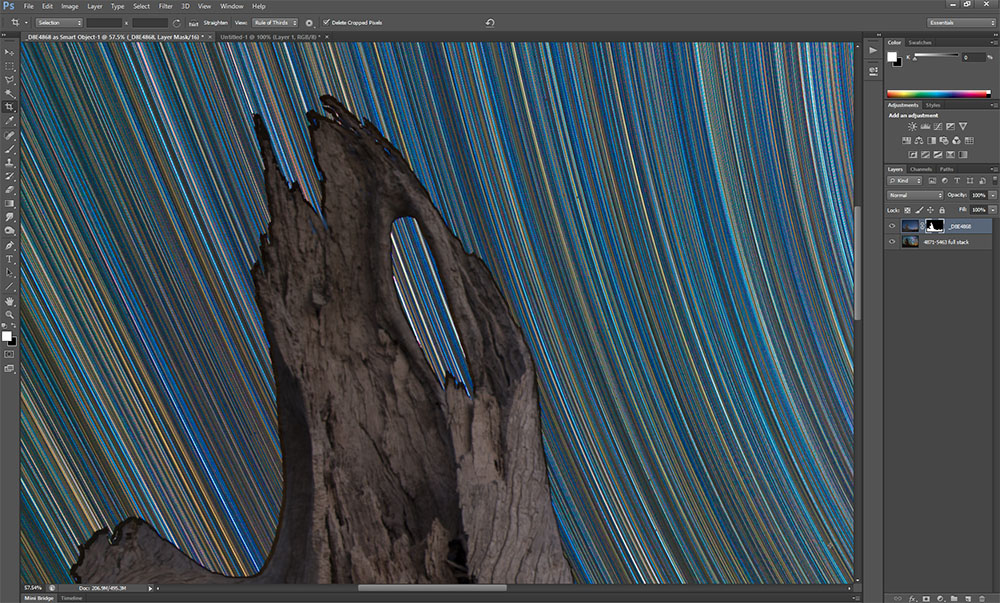Toggle pixel layers filter

932,181
